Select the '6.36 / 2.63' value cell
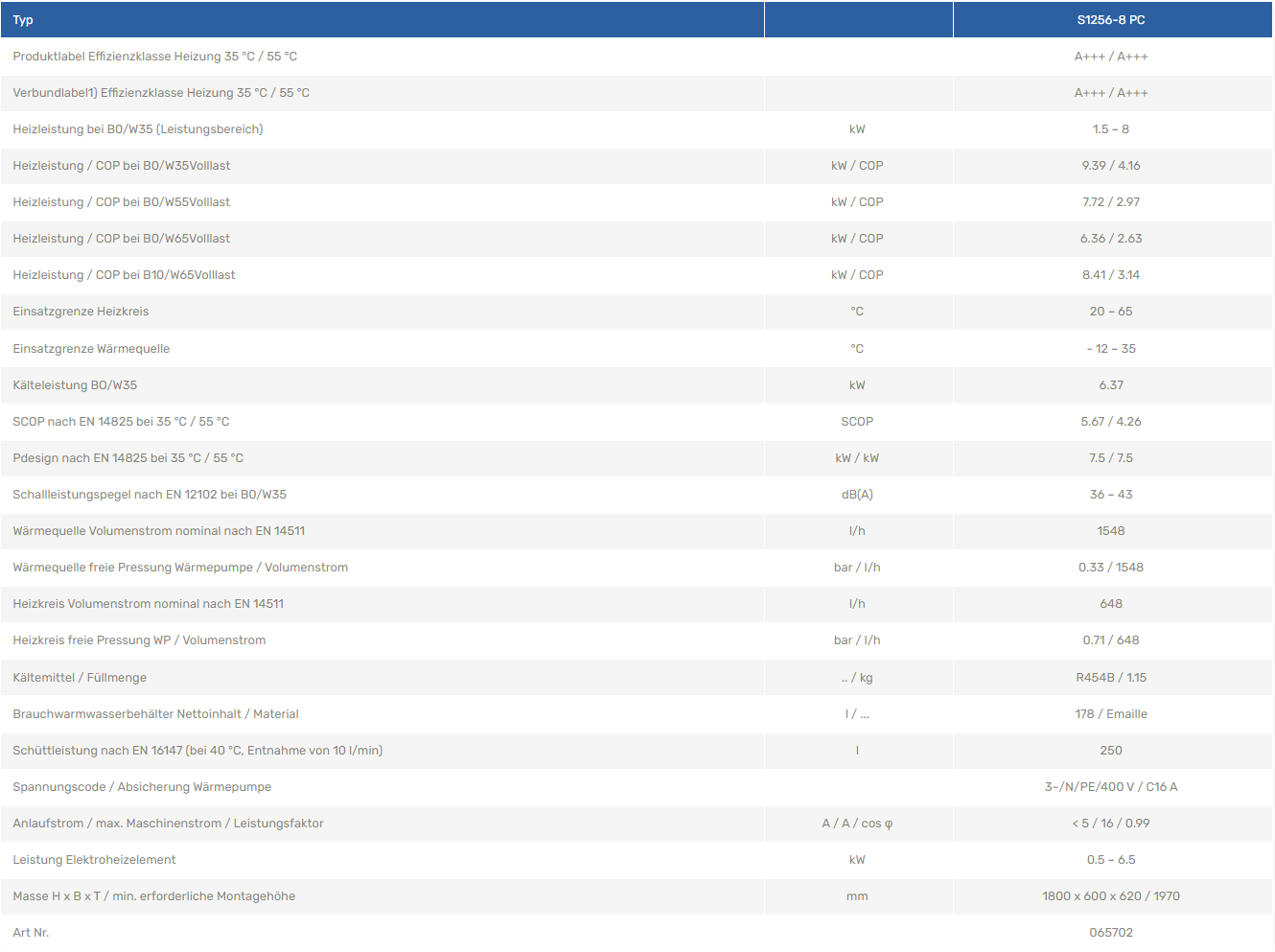 pos(1110,239)
